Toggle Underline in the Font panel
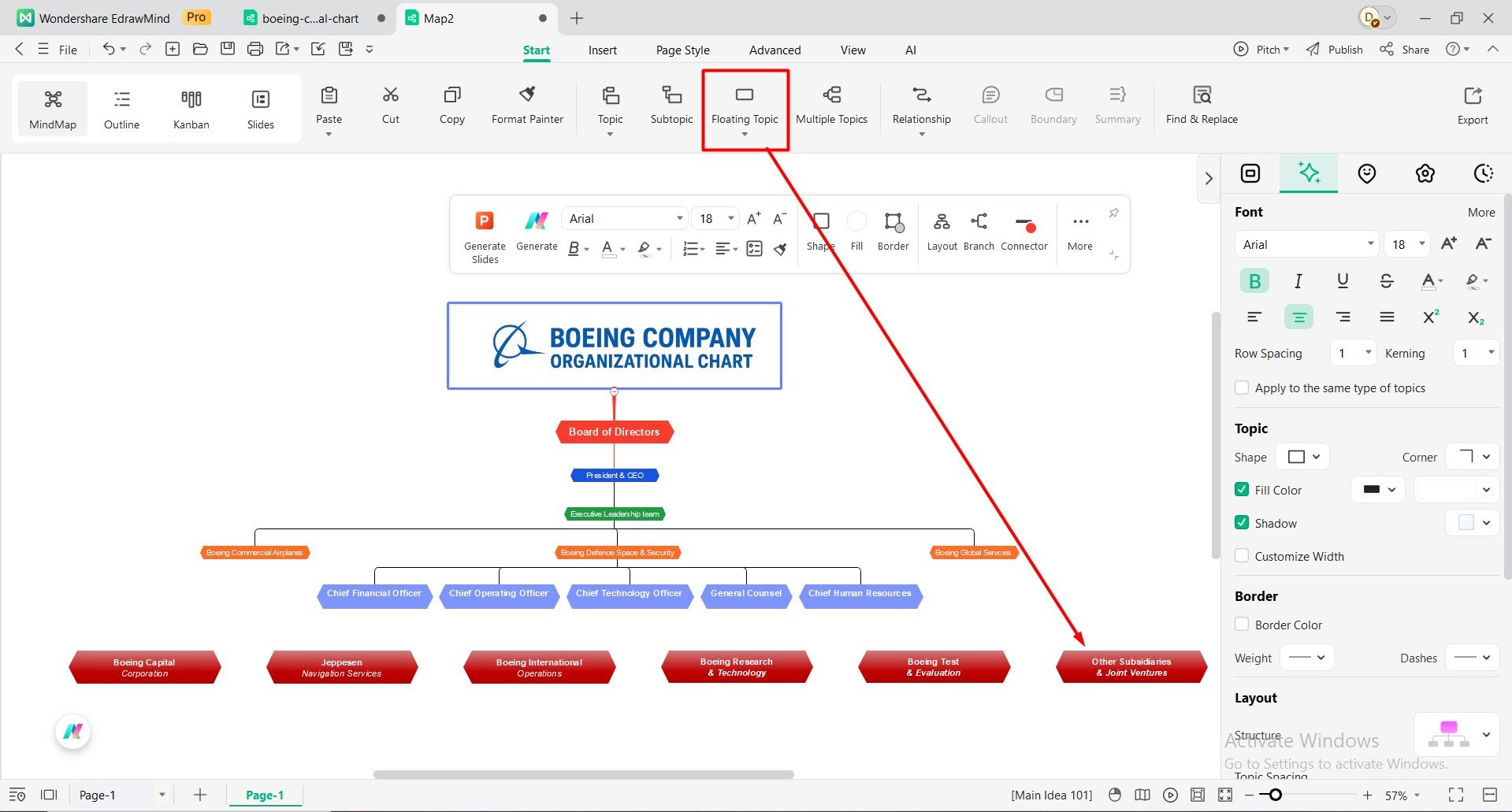This screenshot has width=1512, height=812. pyautogui.click(x=1343, y=281)
